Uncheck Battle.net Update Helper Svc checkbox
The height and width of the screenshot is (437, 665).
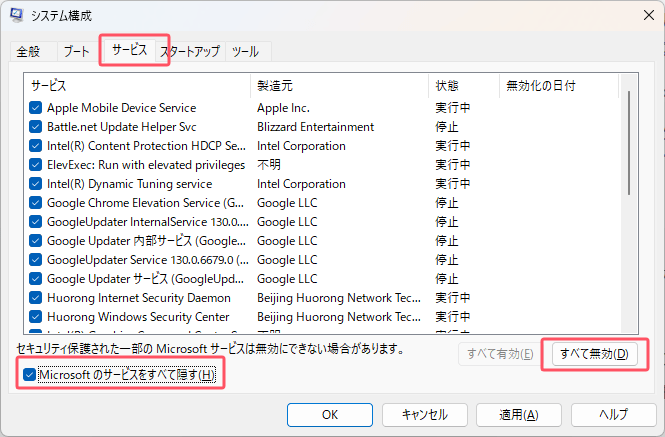[x=36, y=127]
